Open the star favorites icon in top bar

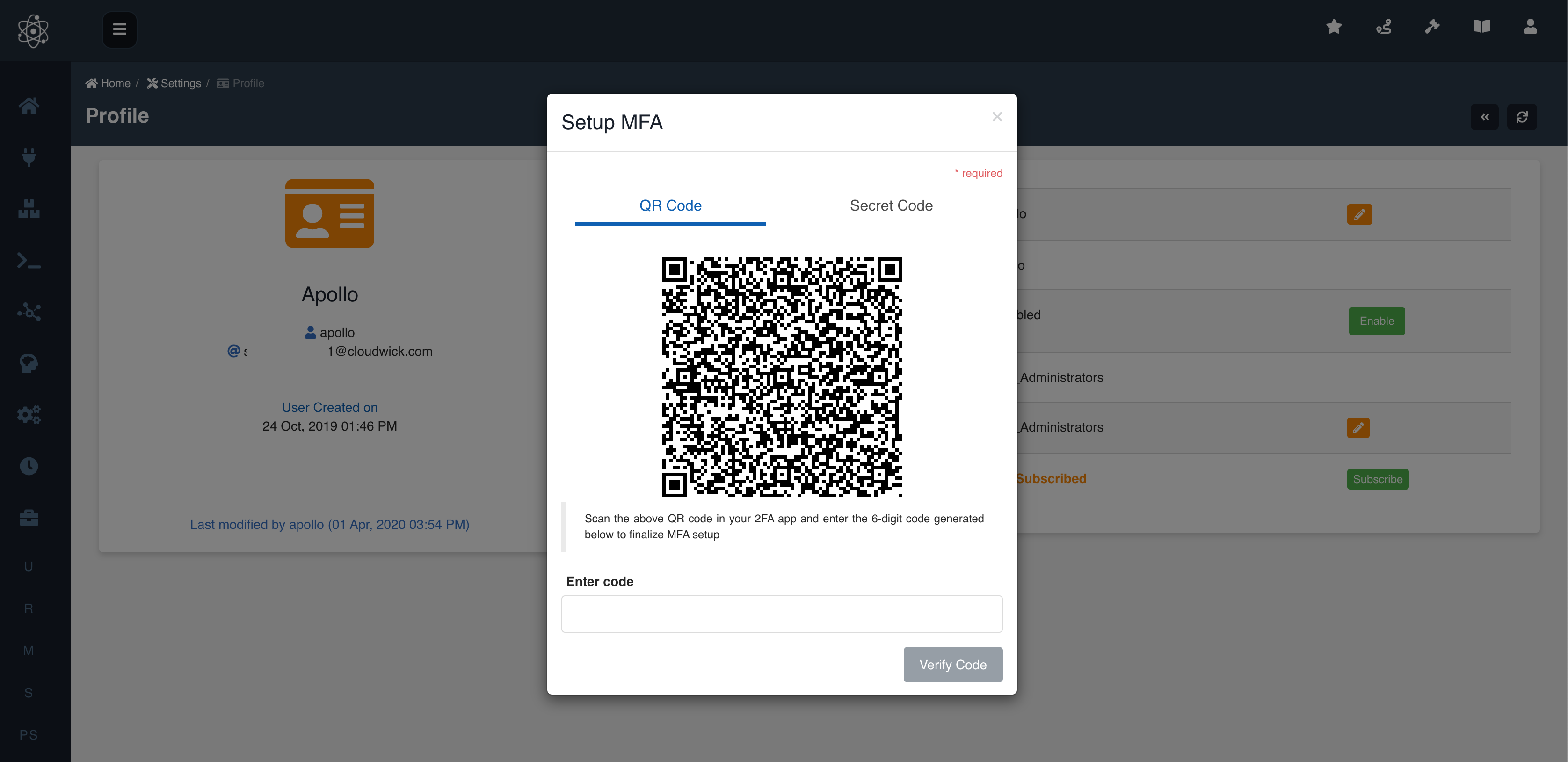[x=1334, y=26]
